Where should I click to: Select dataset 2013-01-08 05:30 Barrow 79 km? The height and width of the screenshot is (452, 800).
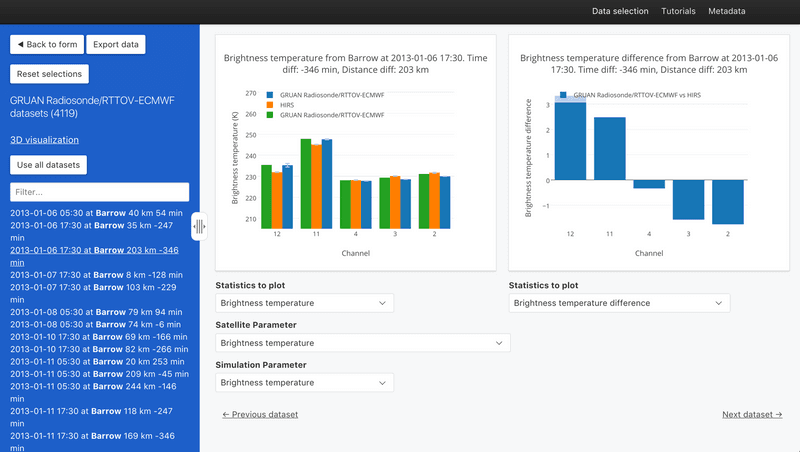coord(96,312)
